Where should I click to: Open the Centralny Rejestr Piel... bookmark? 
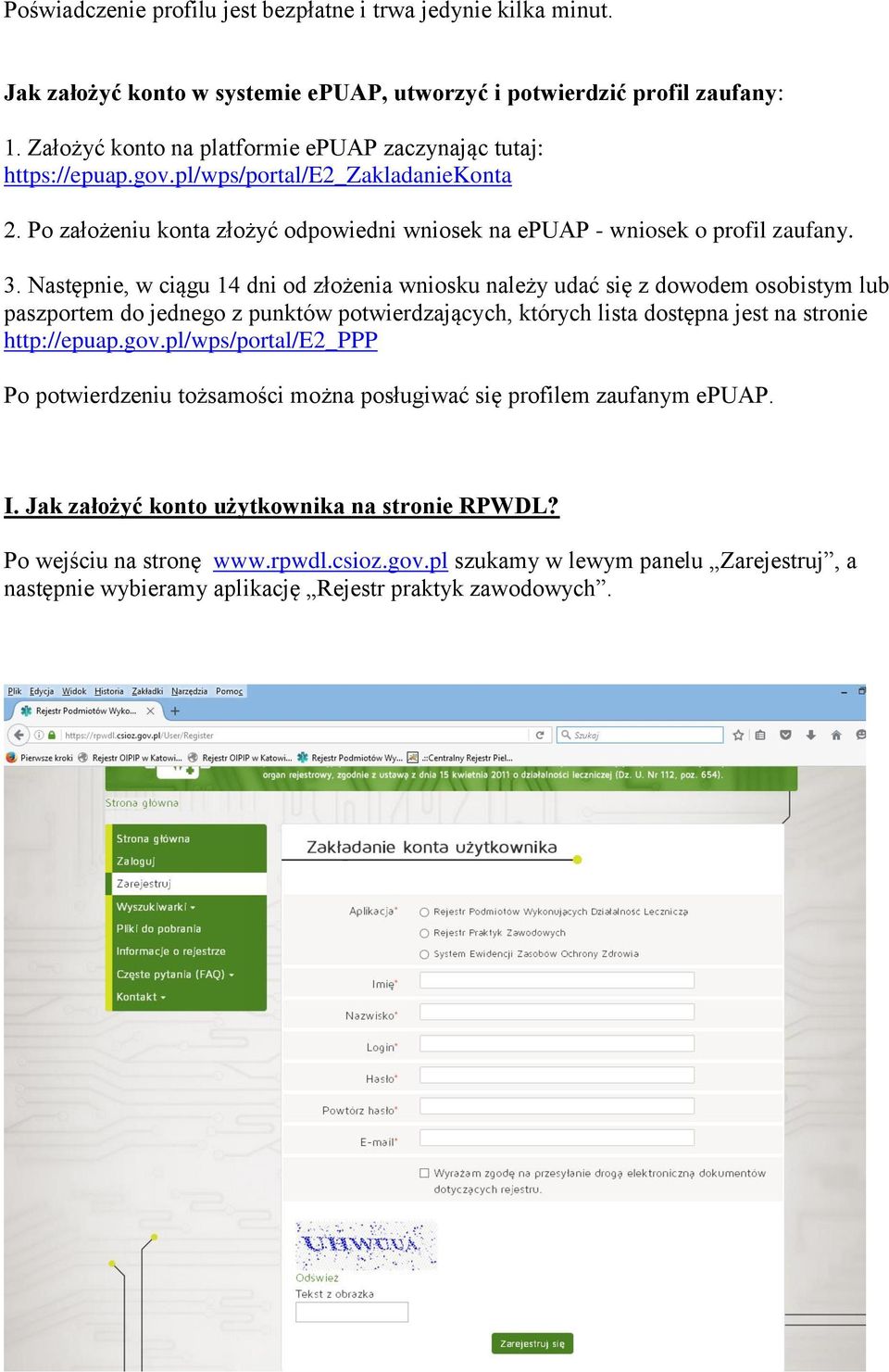tap(460, 758)
